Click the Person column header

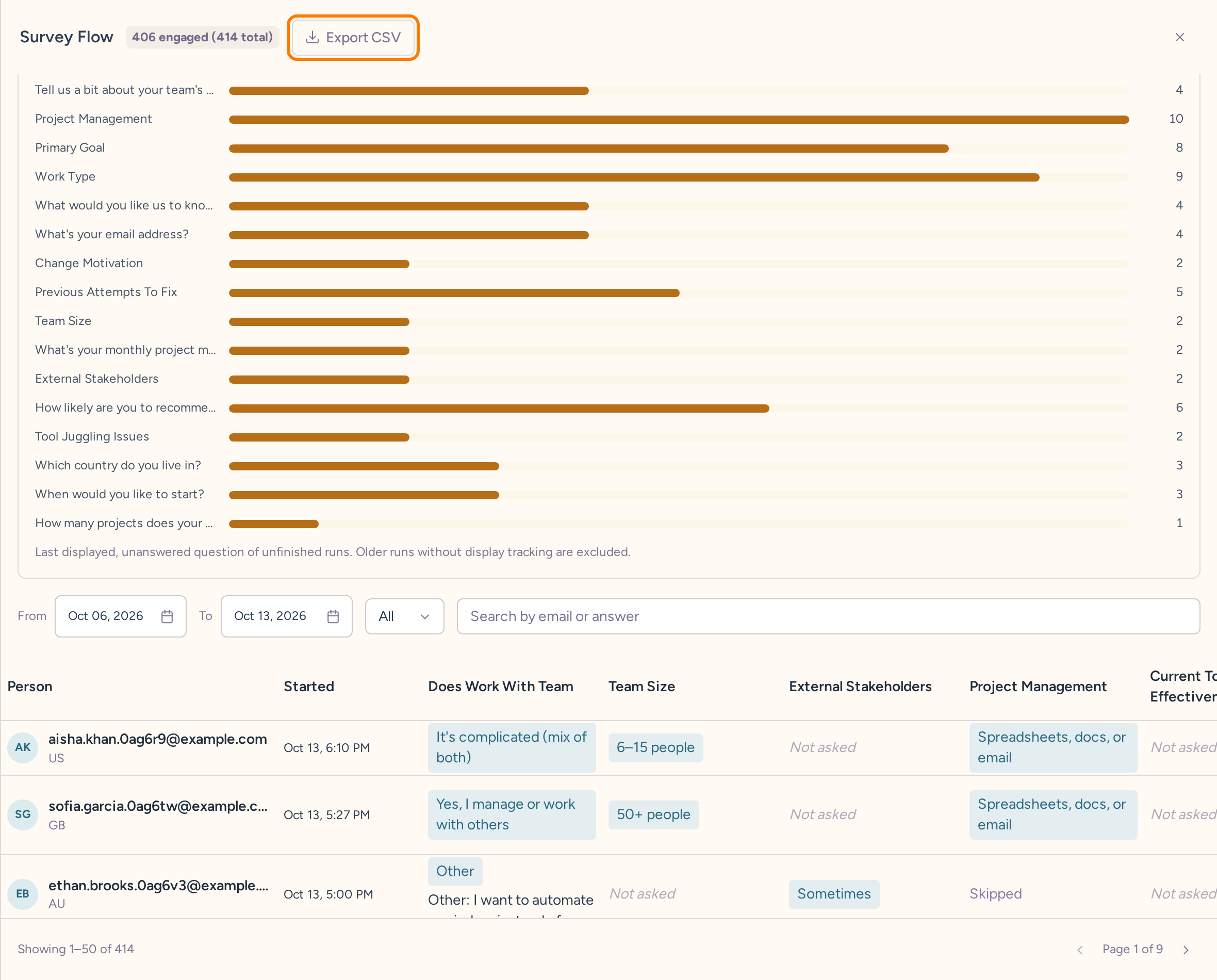pos(30,686)
